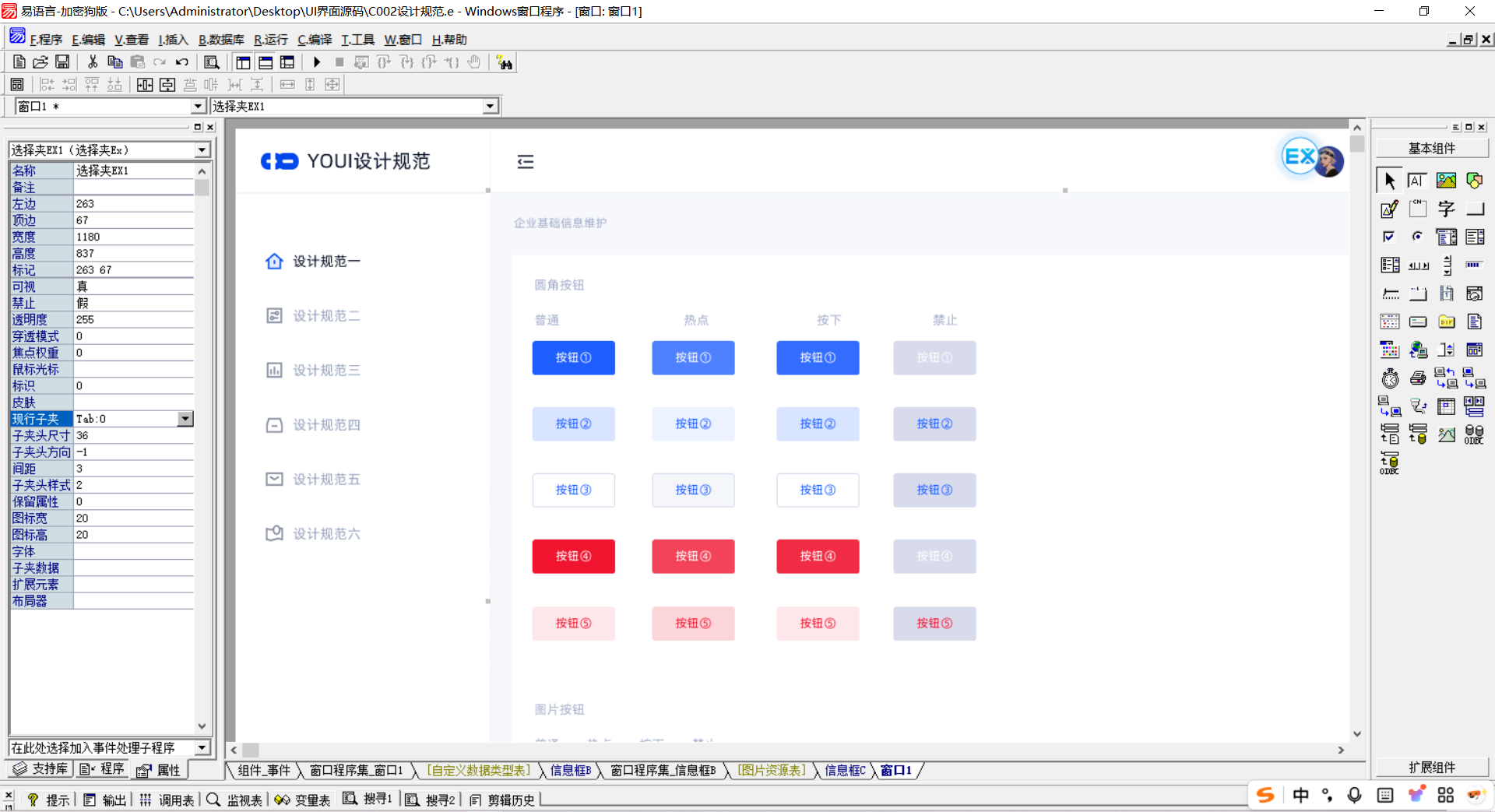1495x812 pixels.
Task: Expand the 现行子夹 Tab:0 dropdown
Action: point(185,419)
